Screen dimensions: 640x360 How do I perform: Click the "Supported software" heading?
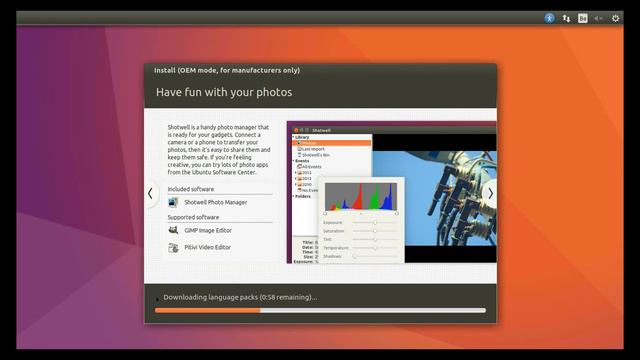pyautogui.click(x=193, y=217)
